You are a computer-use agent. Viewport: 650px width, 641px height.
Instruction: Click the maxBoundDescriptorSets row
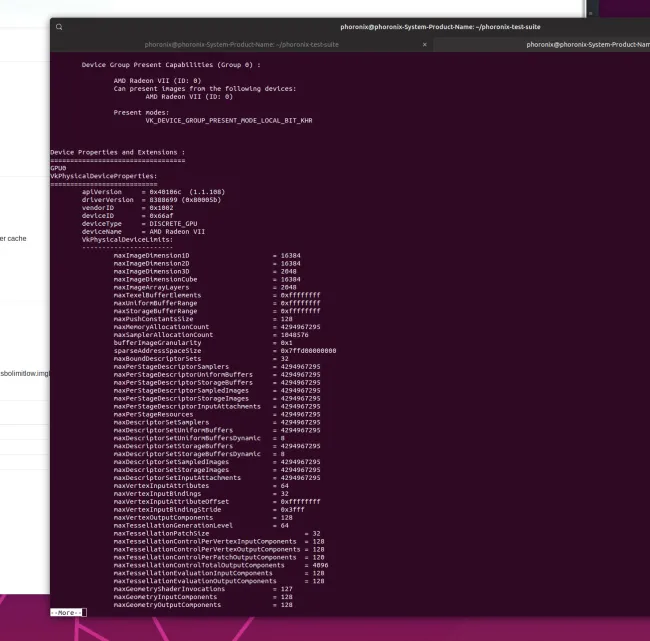[x=201, y=359]
